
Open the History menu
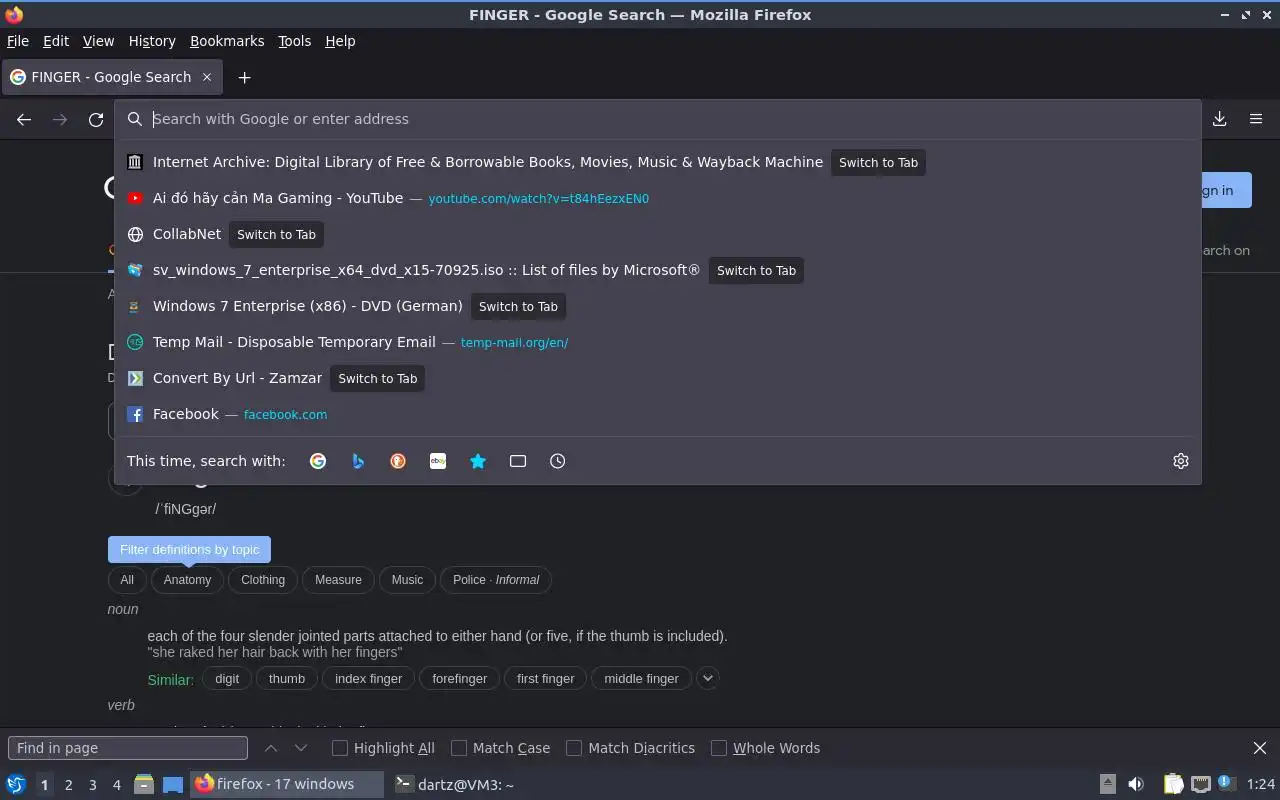(152, 41)
